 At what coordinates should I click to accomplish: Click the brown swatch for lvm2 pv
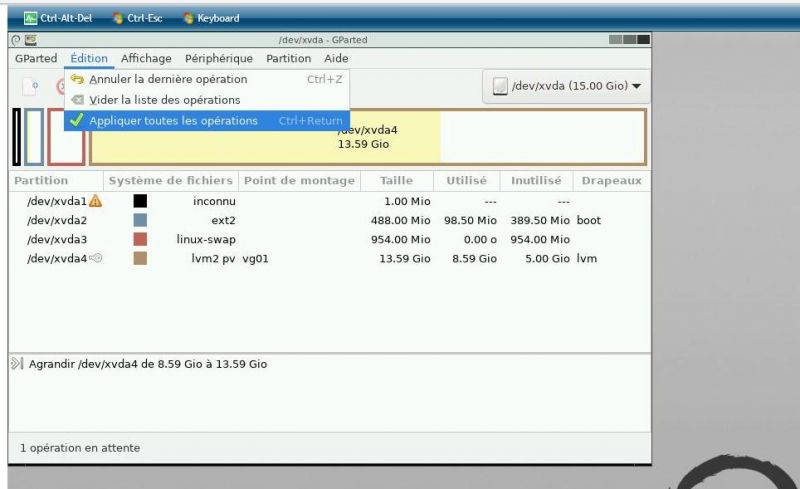point(140,258)
